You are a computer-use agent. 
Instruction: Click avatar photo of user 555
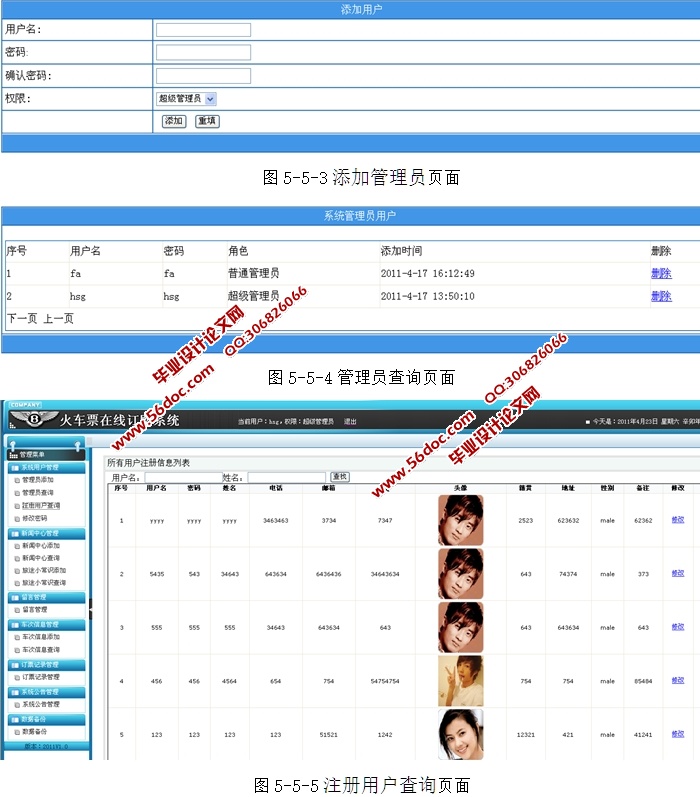(461, 627)
